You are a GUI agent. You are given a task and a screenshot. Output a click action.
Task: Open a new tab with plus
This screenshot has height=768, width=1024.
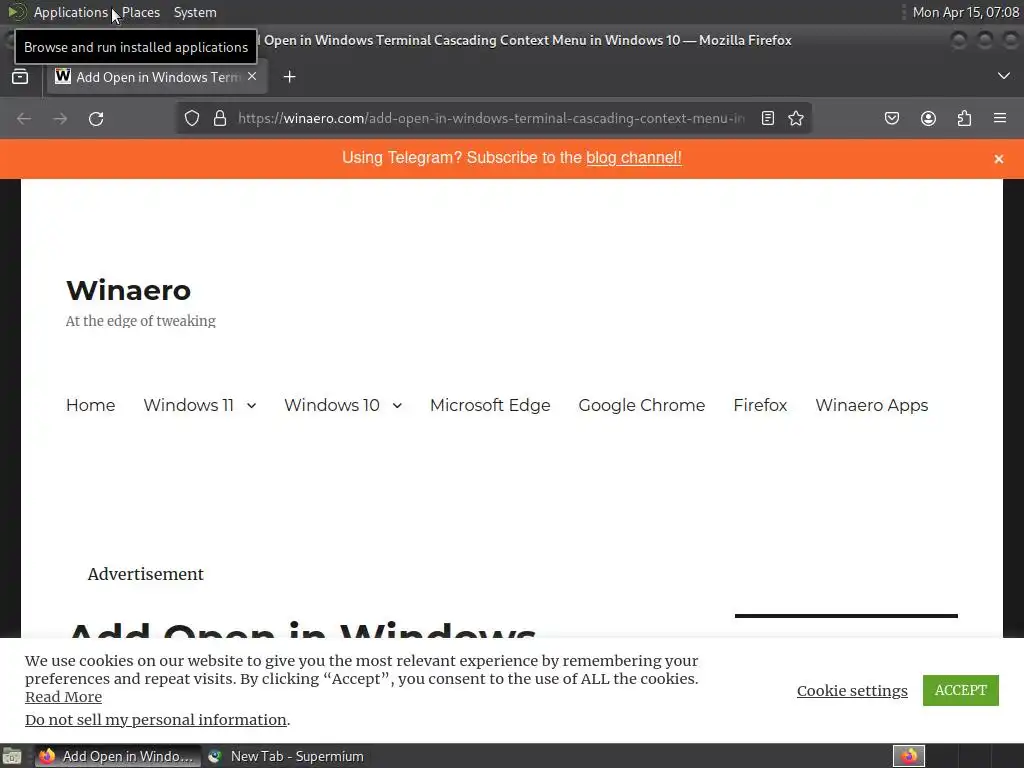click(289, 77)
